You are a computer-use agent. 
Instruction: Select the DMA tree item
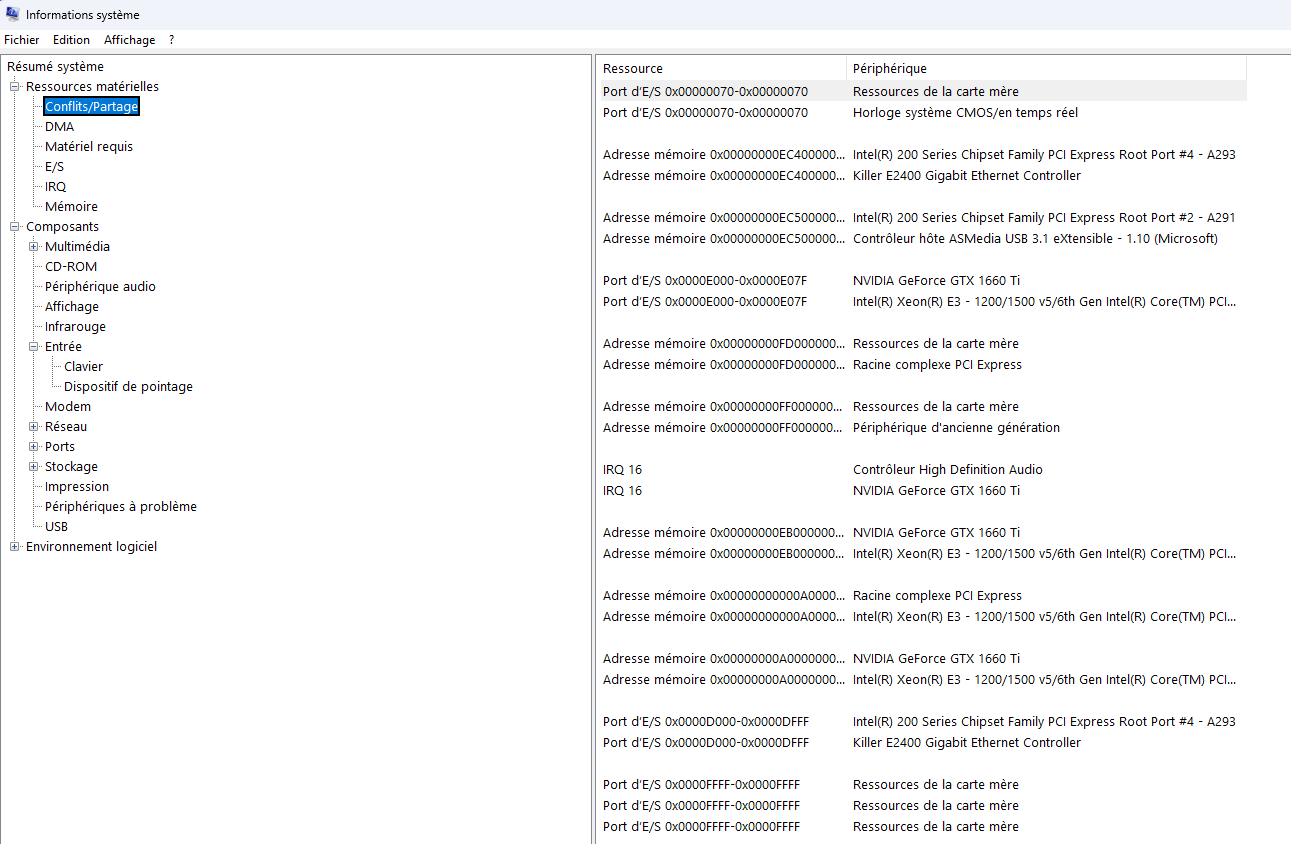[x=59, y=127]
